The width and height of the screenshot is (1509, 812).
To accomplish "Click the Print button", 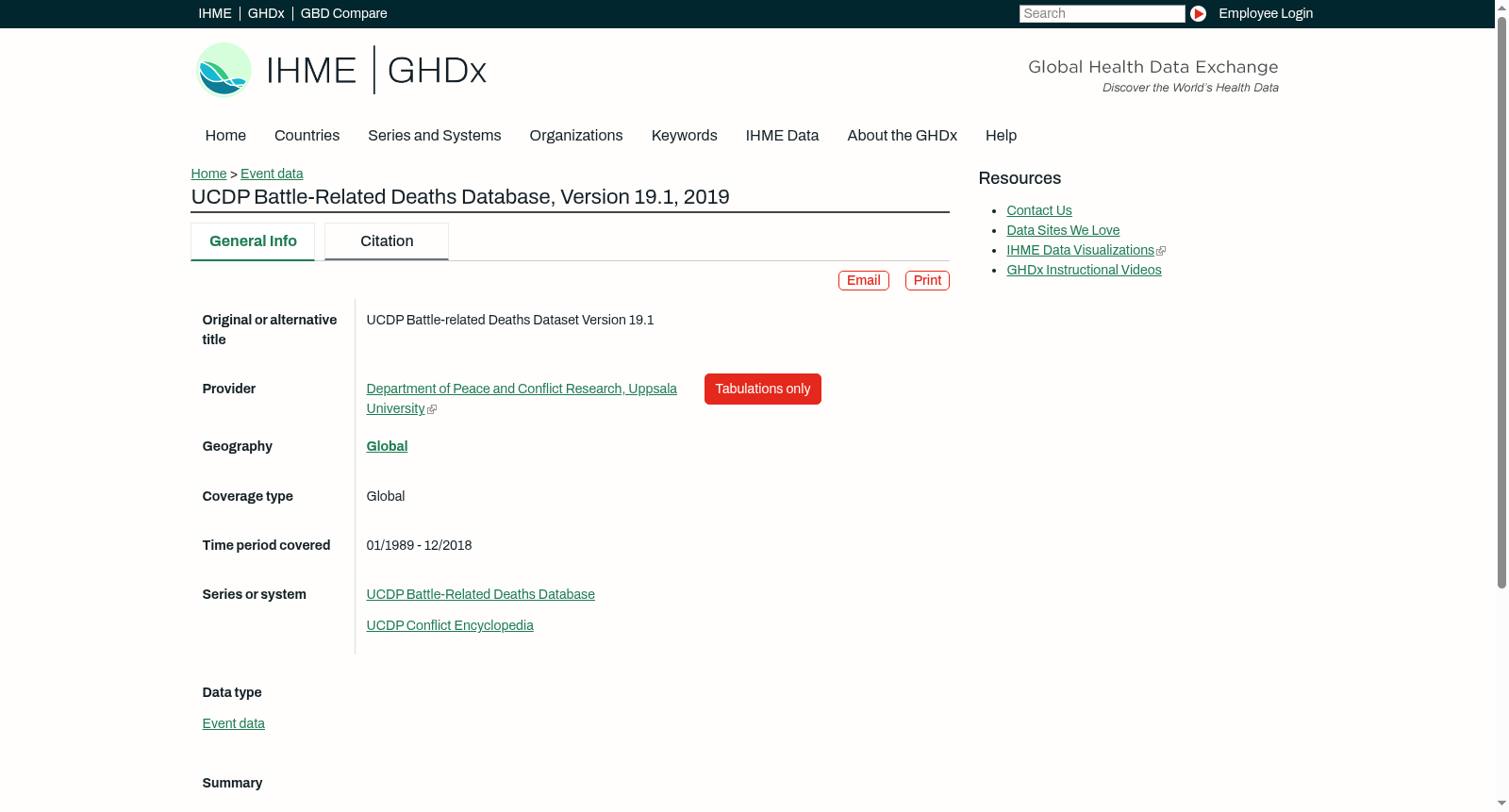I will coord(927,280).
